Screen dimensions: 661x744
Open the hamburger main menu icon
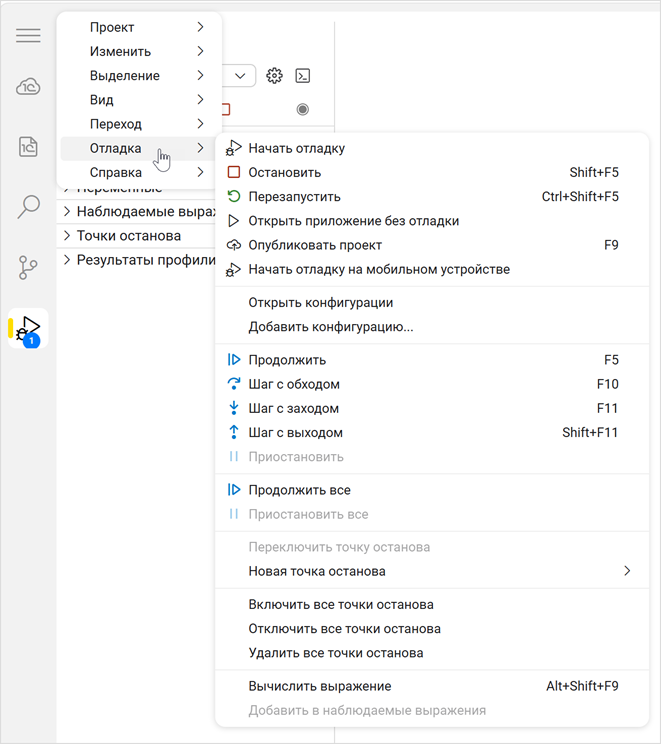[28, 36]
